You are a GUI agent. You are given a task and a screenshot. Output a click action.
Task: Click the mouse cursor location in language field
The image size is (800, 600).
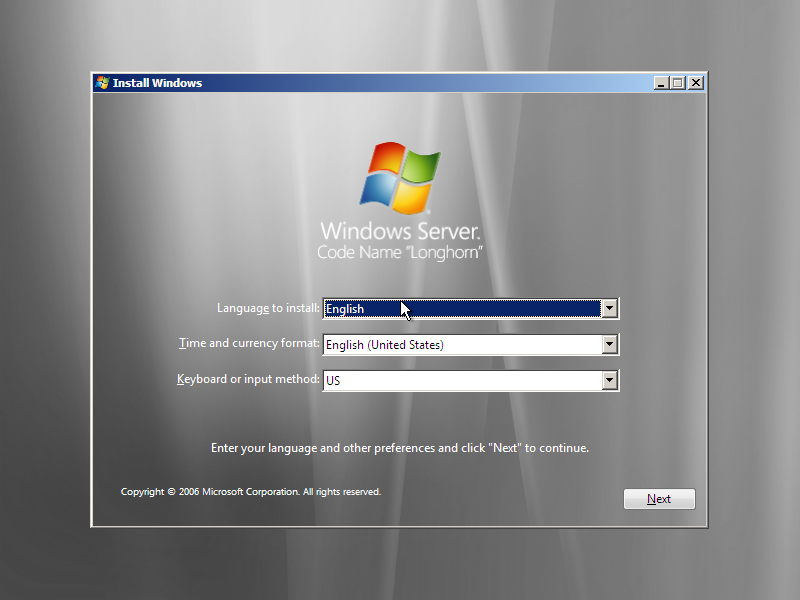[x=403, y=308]
